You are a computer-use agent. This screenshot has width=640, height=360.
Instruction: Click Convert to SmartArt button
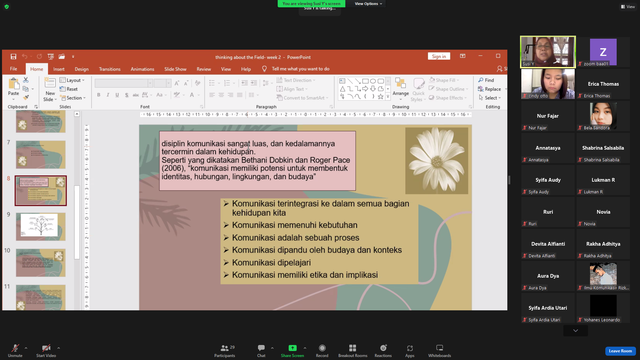(x=302, y=98)
